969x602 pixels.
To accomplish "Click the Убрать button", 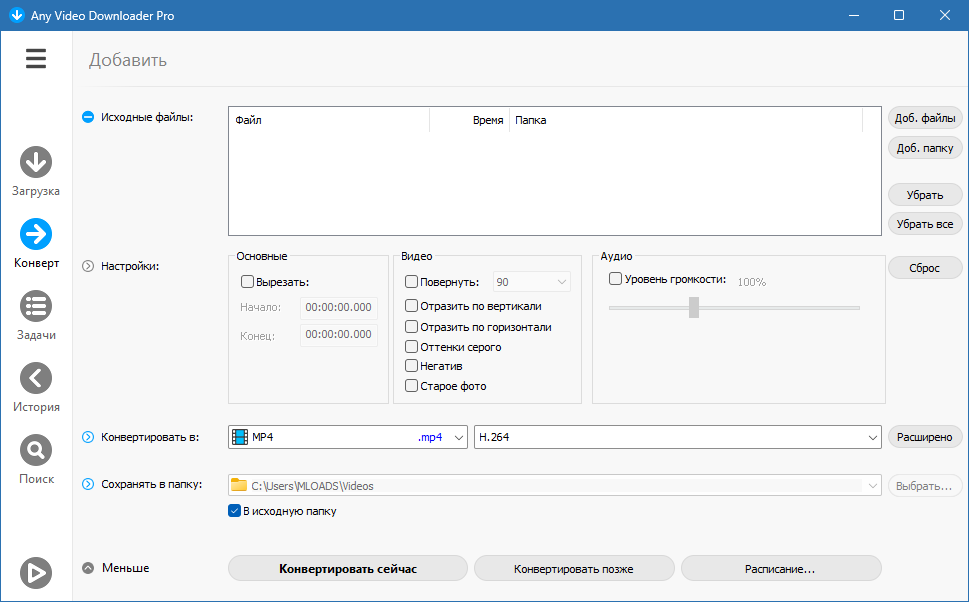I will 925,195.
